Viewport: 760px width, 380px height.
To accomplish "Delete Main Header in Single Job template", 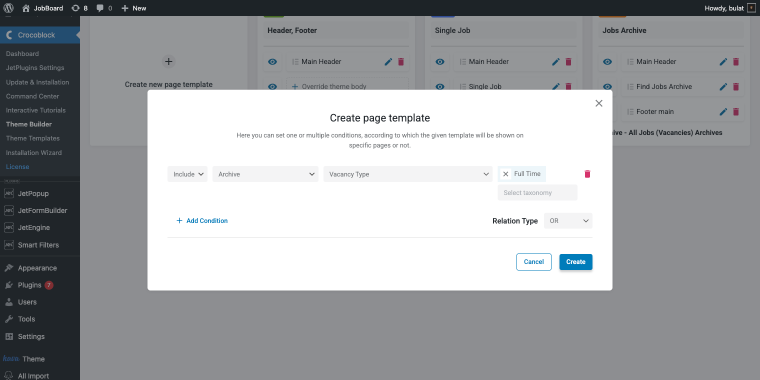I will point(569,62).
